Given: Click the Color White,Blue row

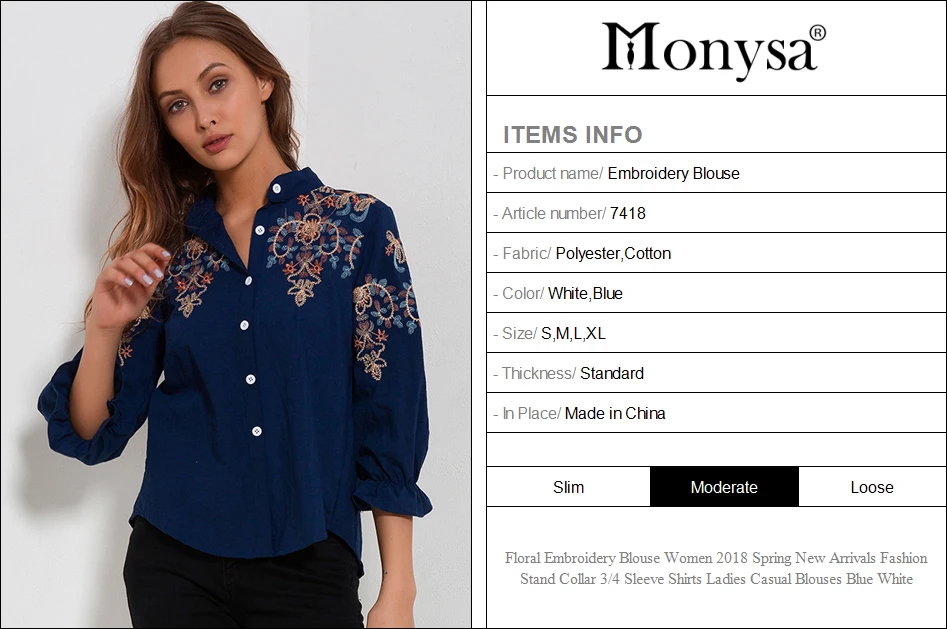Looking at the screenshot, I should (716, 293).
